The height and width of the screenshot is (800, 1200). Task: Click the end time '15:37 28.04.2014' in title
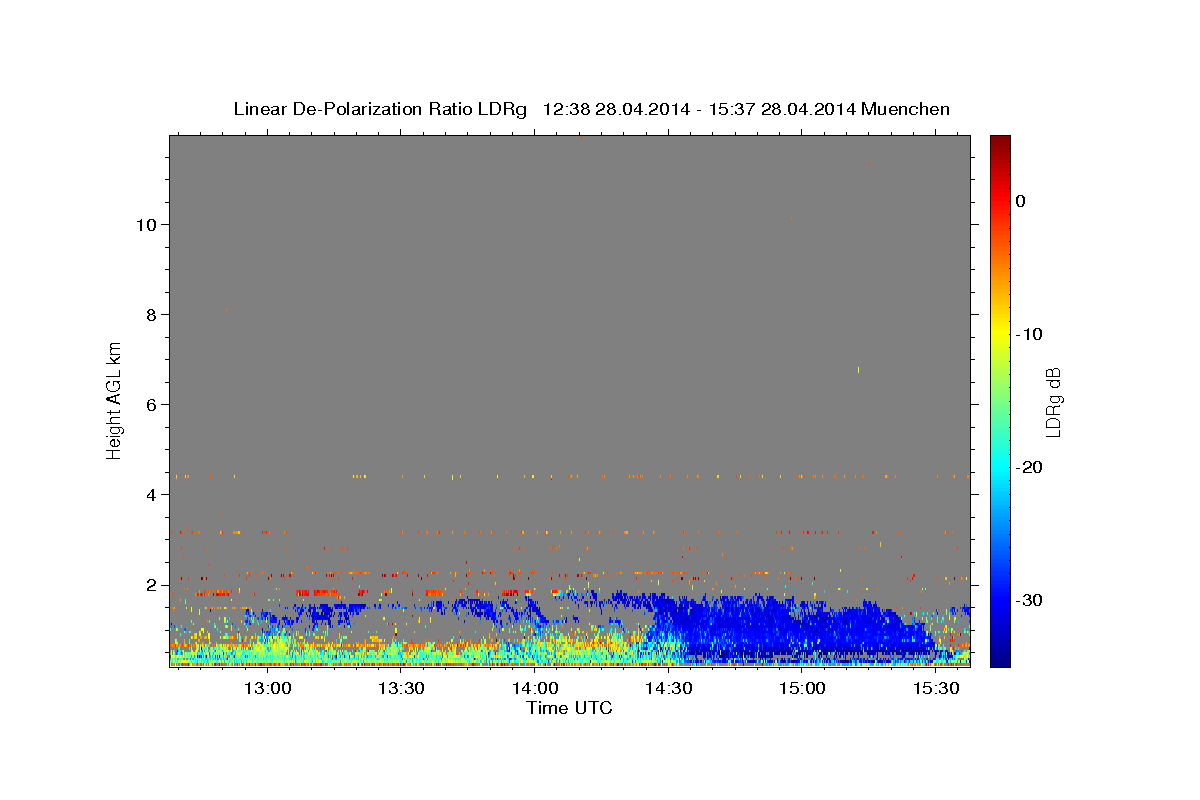click(x=781, y=109)
